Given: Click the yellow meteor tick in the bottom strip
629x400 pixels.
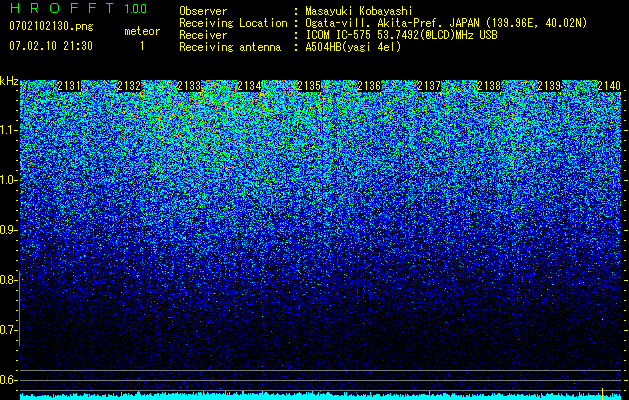Looking at the screenshot, I should pyautogui.click(x=603, y=394).
